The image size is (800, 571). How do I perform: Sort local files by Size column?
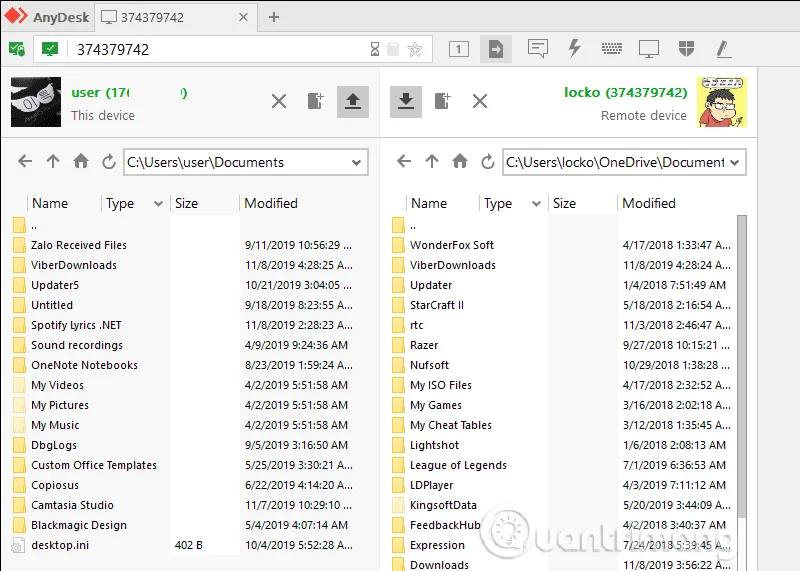(186, 204)
